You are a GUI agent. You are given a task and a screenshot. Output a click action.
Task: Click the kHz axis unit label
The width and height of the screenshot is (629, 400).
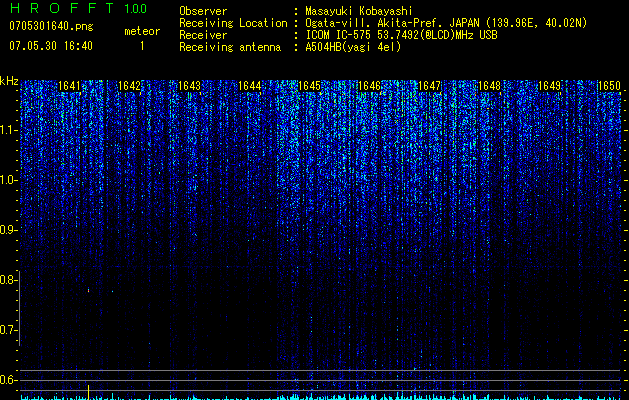(9, 81)
